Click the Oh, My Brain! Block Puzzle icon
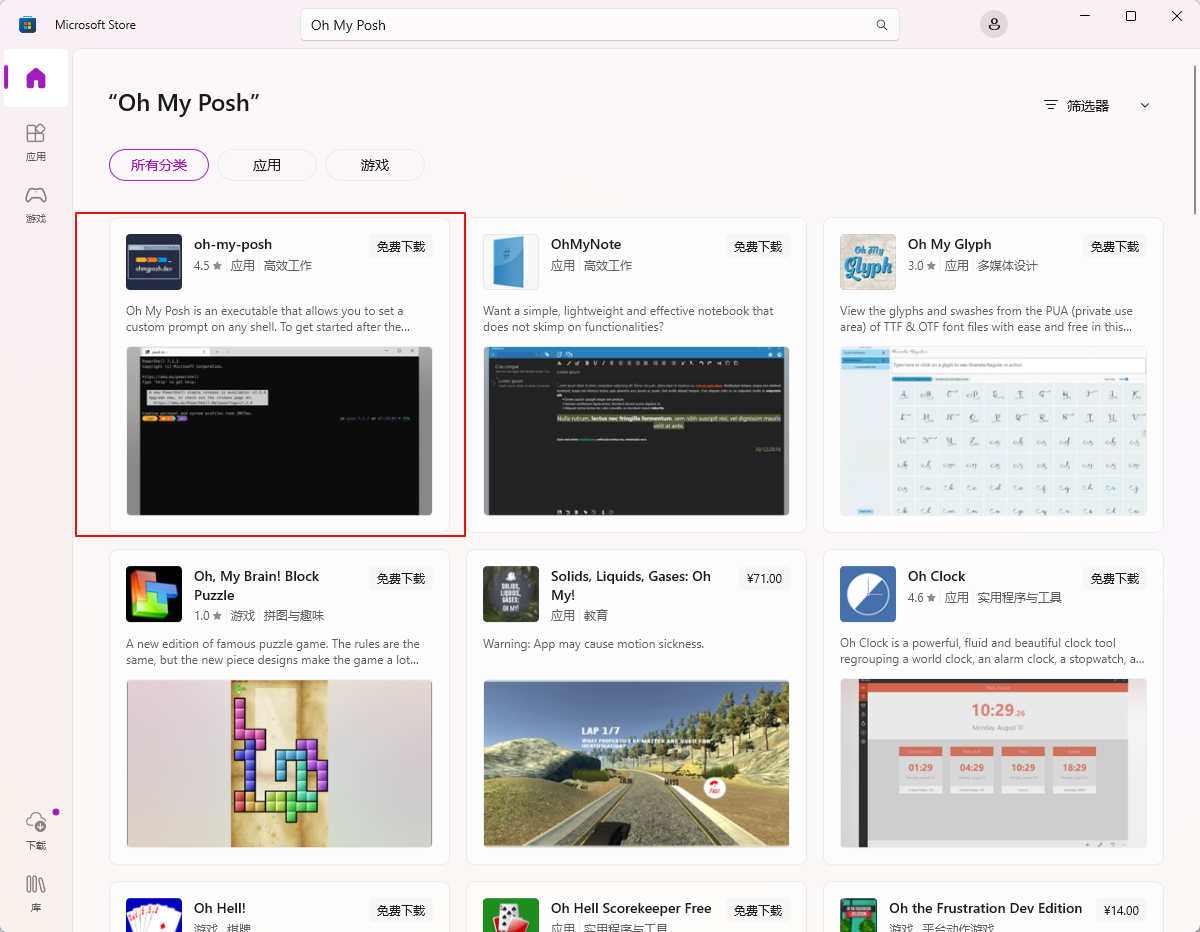Image resolution: width=1200 pixels, height=932 pixels. 154,594
